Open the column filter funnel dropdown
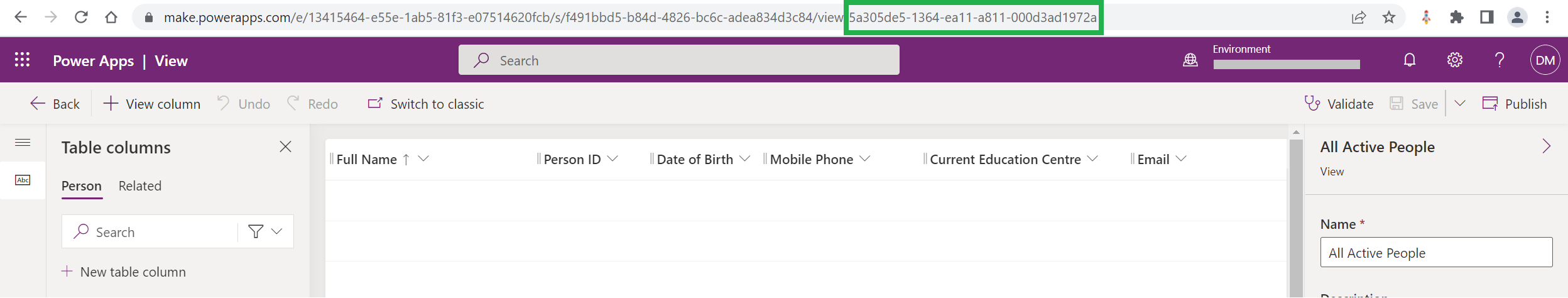The image size is (1568, 298). pyautogui.click(x=265, y=231)
